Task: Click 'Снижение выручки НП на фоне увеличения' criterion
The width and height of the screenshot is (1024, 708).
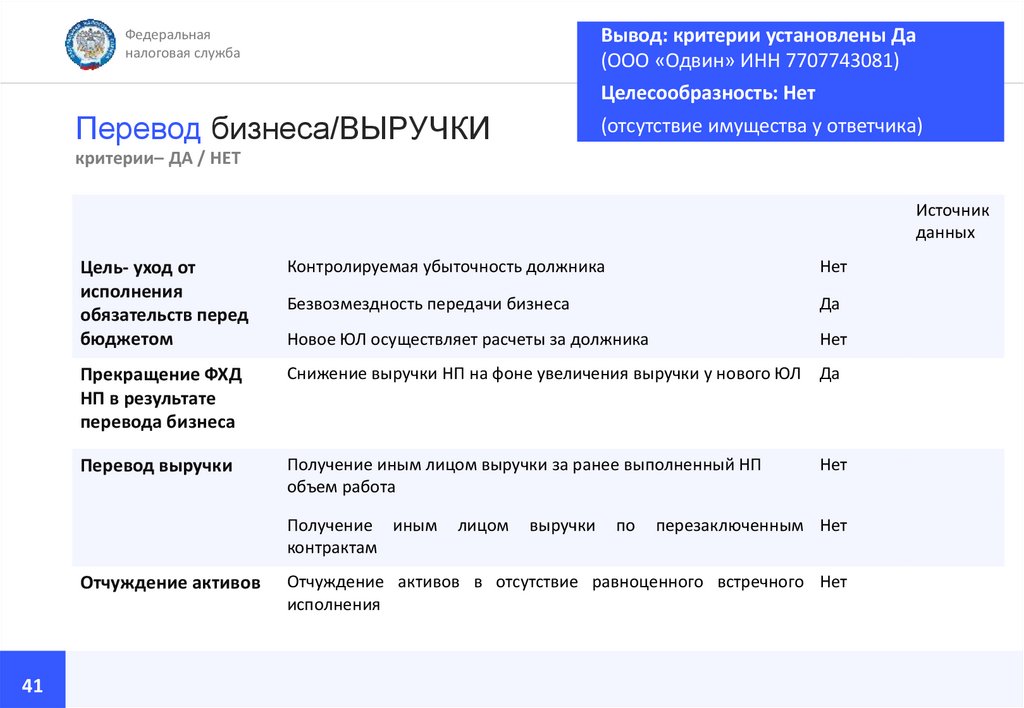Action: (543, 374)
